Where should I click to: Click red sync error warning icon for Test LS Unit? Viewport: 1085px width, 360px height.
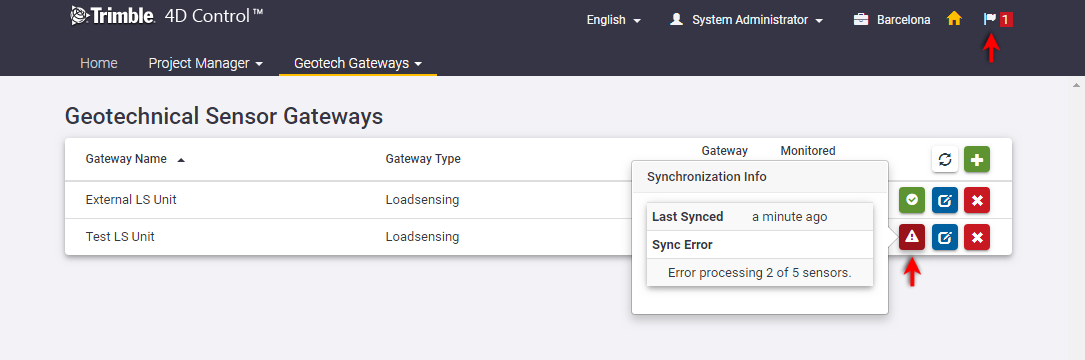coord(912,237)
